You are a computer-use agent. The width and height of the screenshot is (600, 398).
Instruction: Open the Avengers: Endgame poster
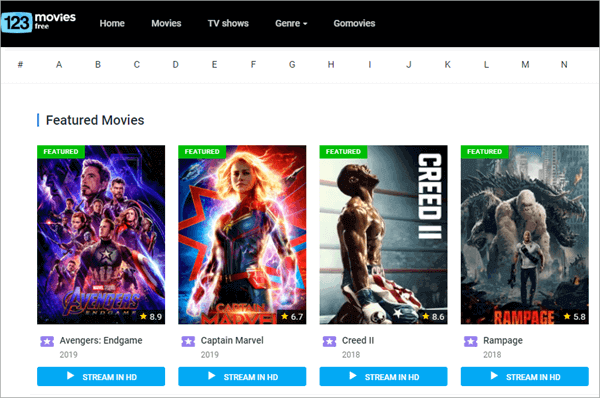point(101,235)
